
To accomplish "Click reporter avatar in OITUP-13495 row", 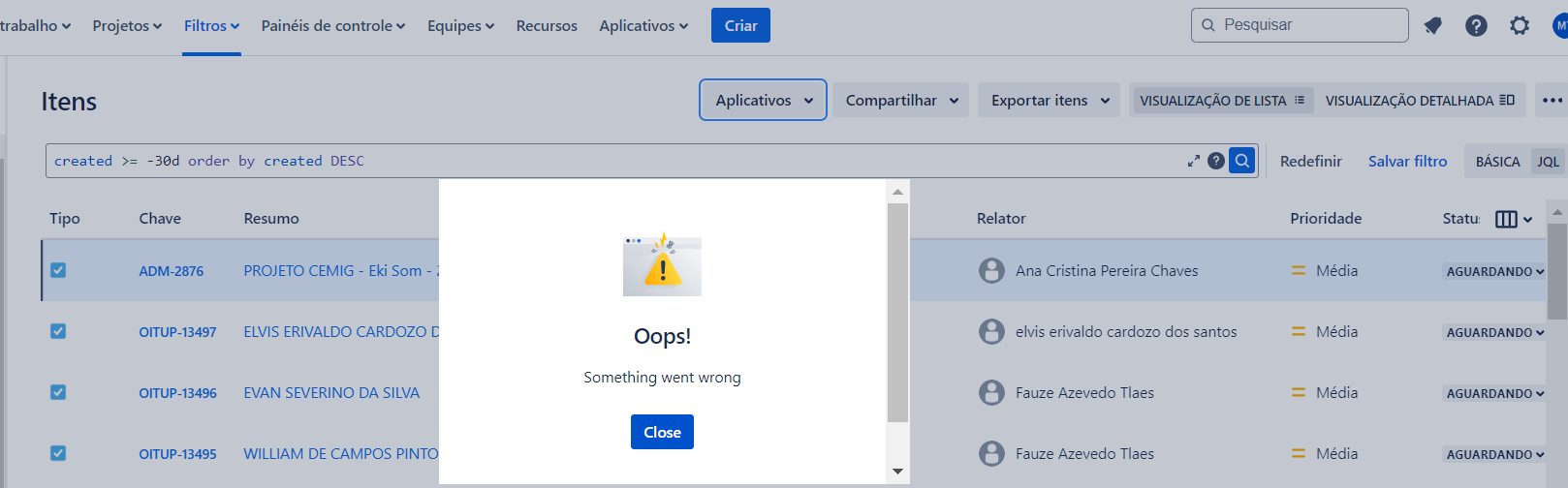I will 991,453.
